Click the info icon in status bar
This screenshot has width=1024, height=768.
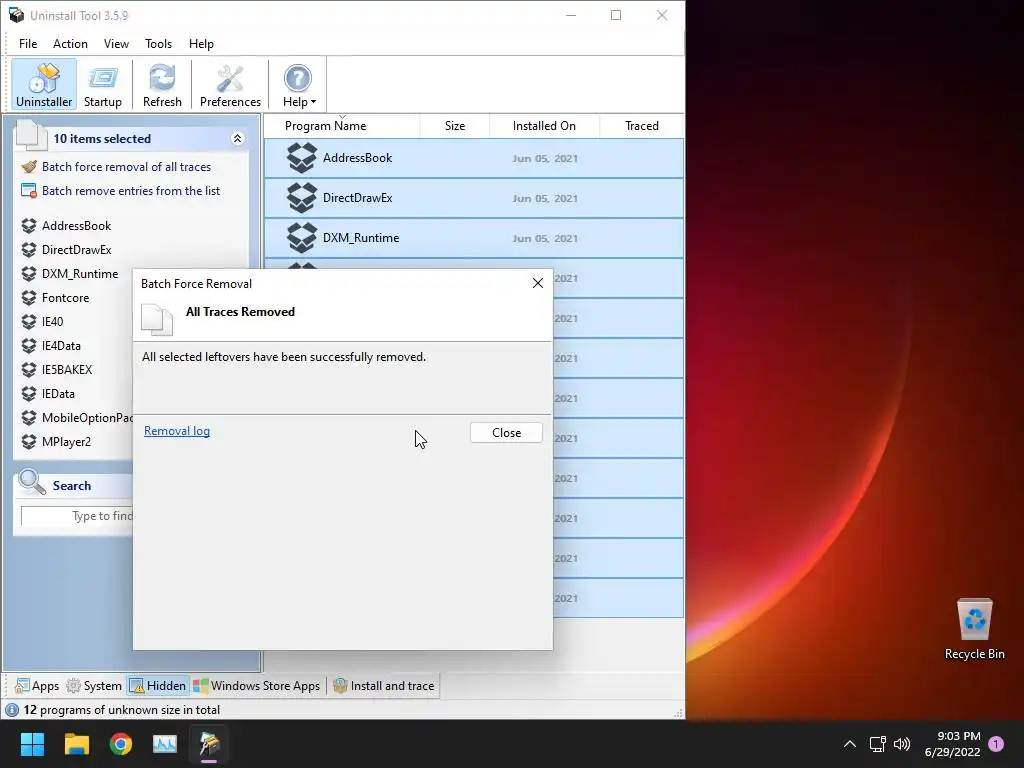point(12,710)
